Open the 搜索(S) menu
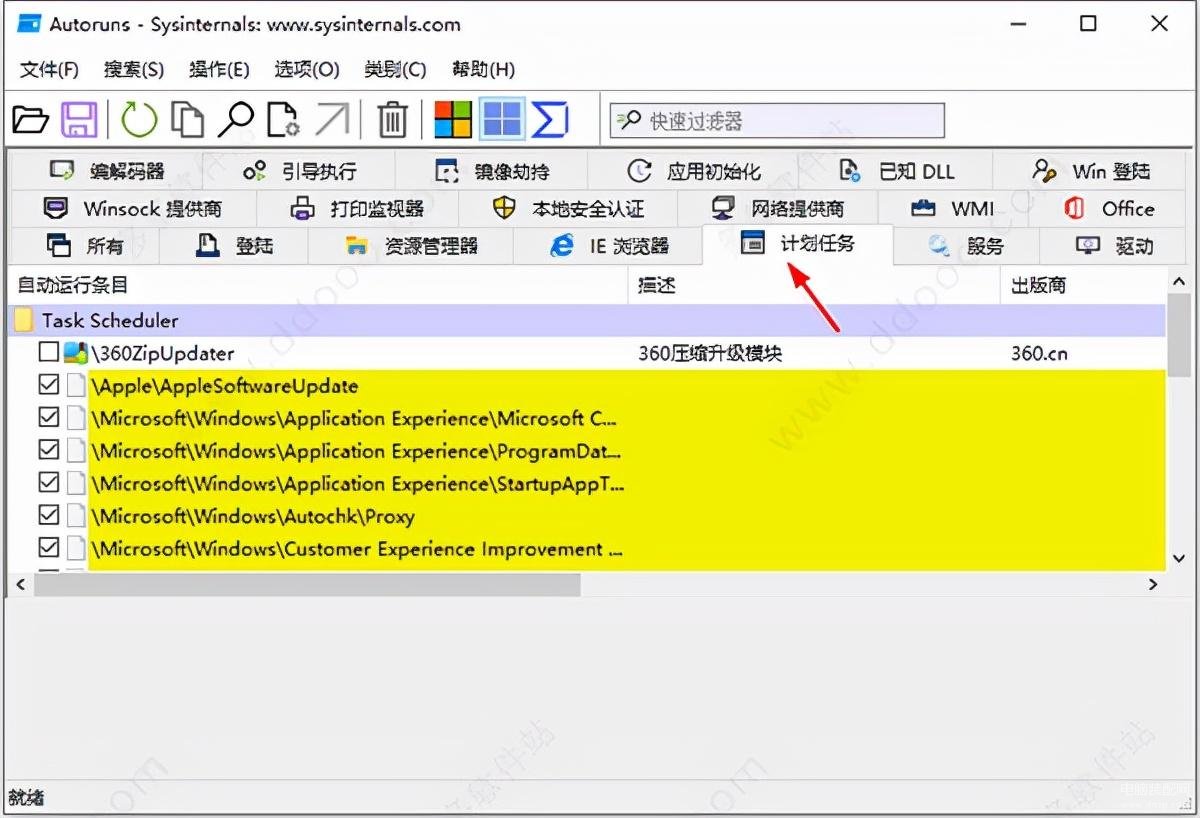This screenshot has height=818, width=1200. [134, 69]
